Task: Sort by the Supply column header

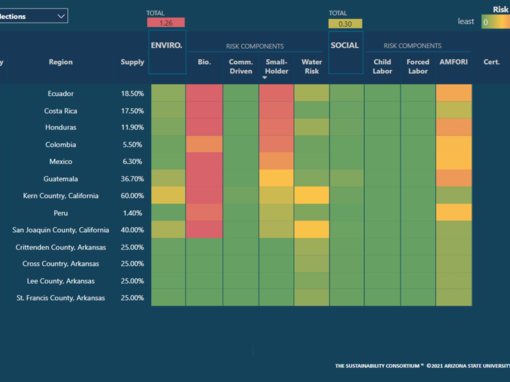Action: point(132,62)
